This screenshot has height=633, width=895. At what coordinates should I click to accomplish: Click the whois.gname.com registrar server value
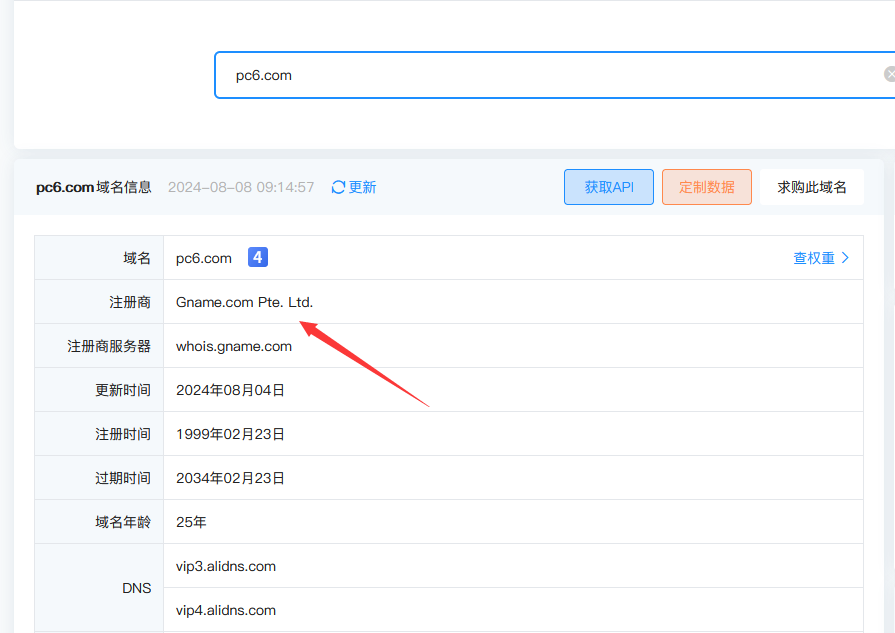[x=234, y=346]
